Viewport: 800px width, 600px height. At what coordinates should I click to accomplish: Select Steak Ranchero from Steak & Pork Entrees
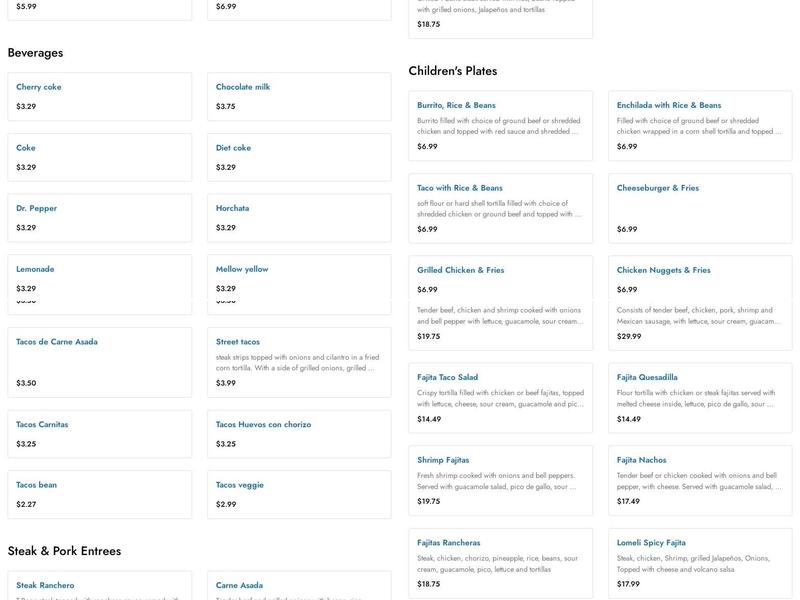(99, 586)
